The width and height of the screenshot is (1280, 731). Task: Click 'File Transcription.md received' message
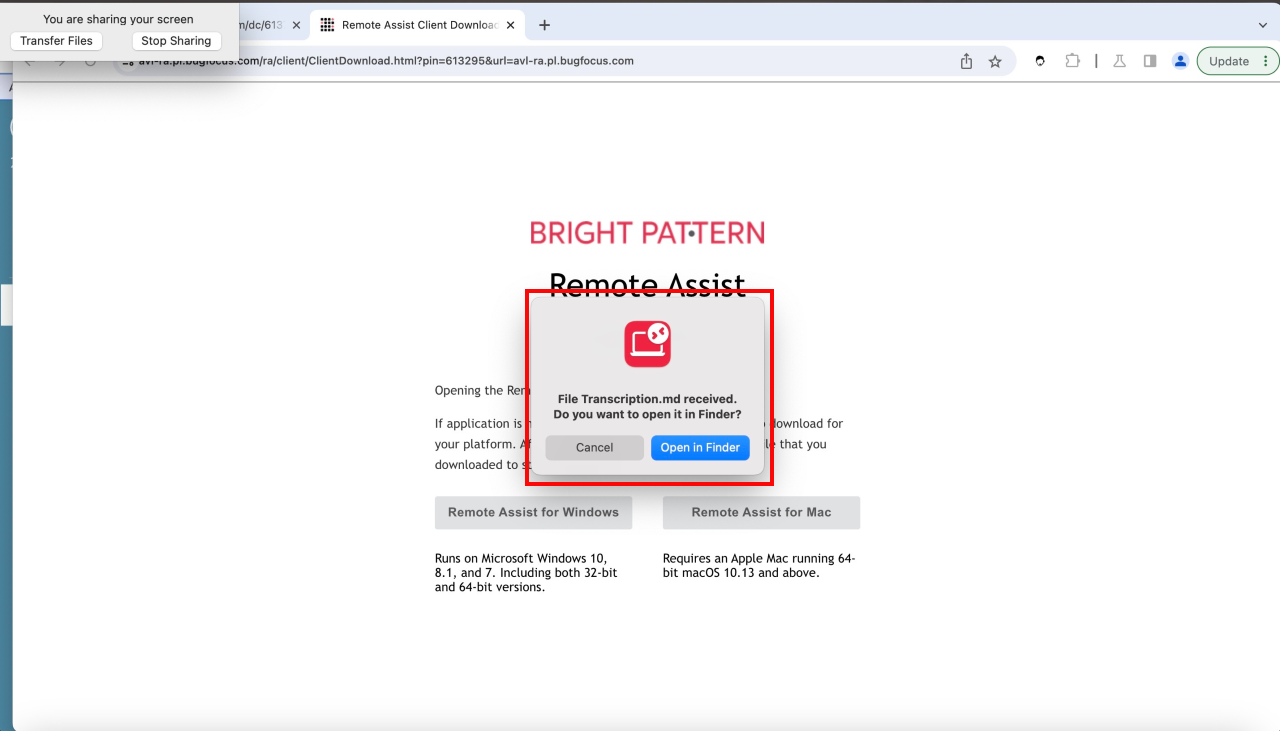coord(647,399)
